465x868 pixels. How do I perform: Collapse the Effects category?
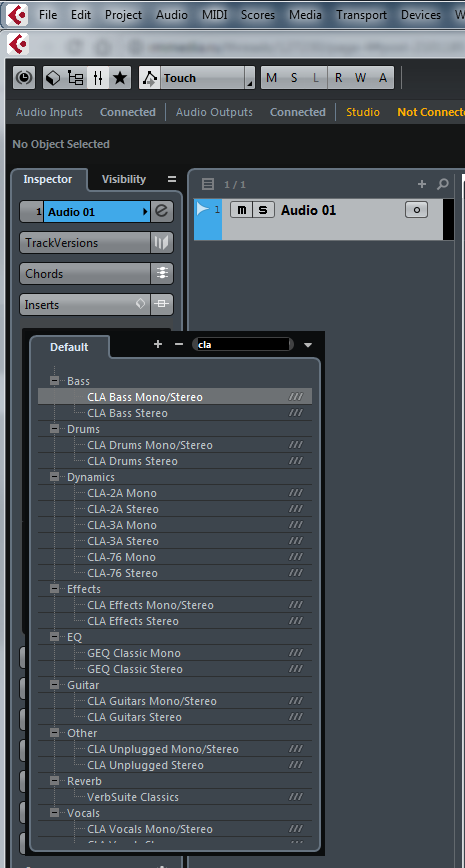54,589
